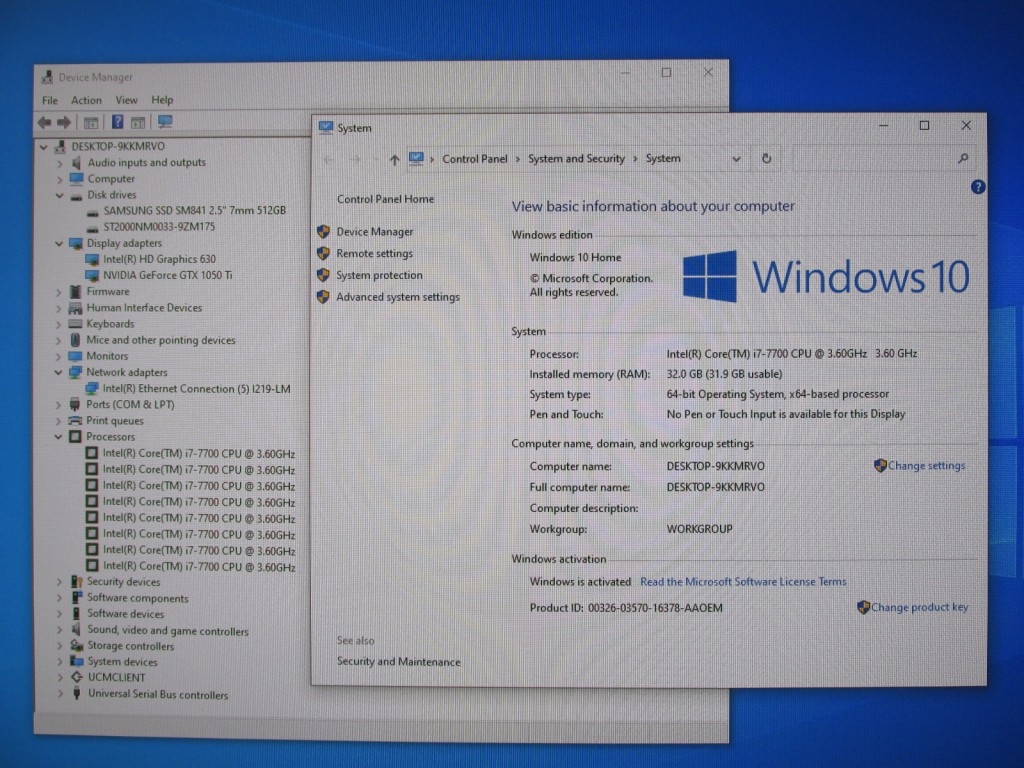Expand the Software components category
The width and height of the screenshot is (1024, 768).
coord(59,598)
